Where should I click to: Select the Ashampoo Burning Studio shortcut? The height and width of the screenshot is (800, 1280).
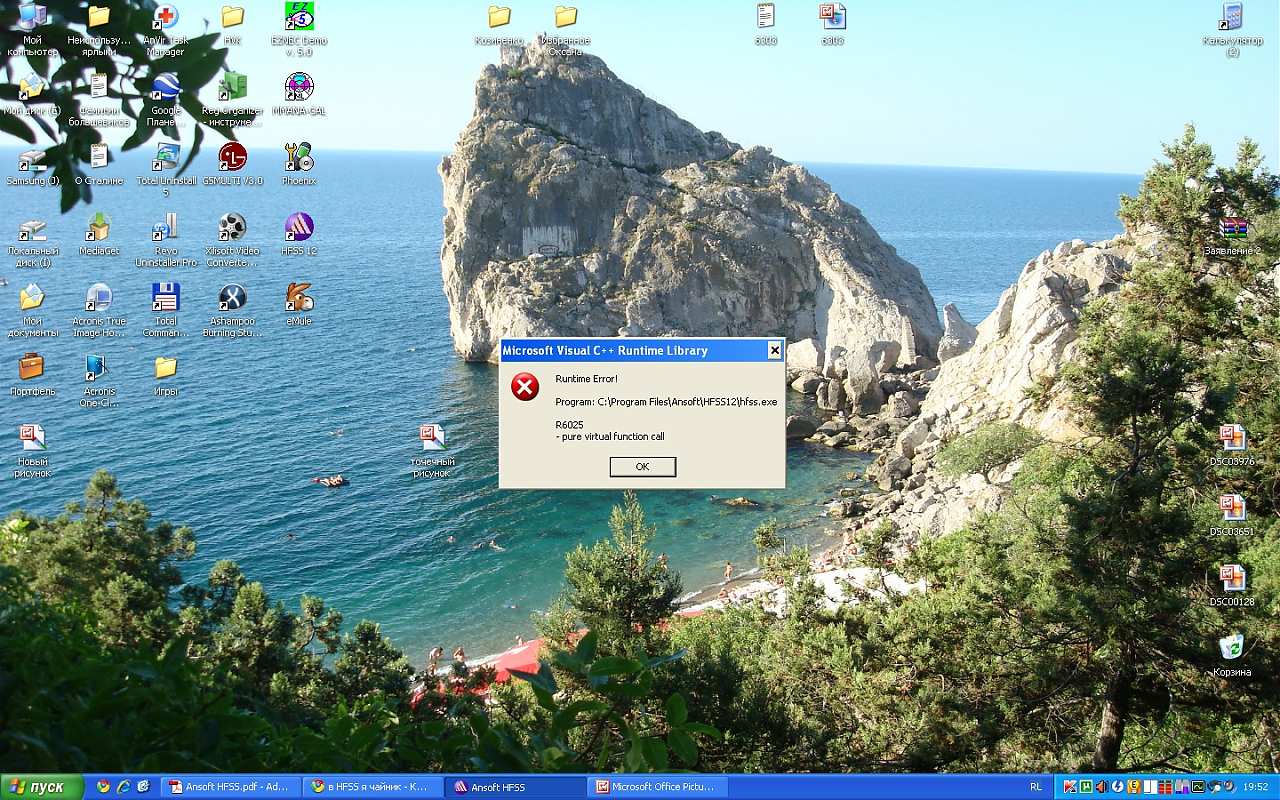click(232, 309)
